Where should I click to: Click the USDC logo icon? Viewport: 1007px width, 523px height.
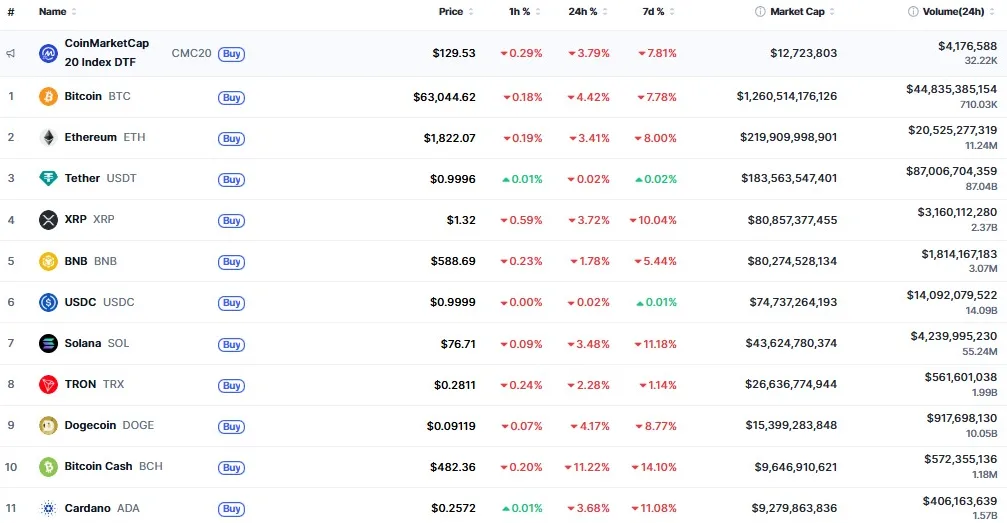click(x=48, y=302)
